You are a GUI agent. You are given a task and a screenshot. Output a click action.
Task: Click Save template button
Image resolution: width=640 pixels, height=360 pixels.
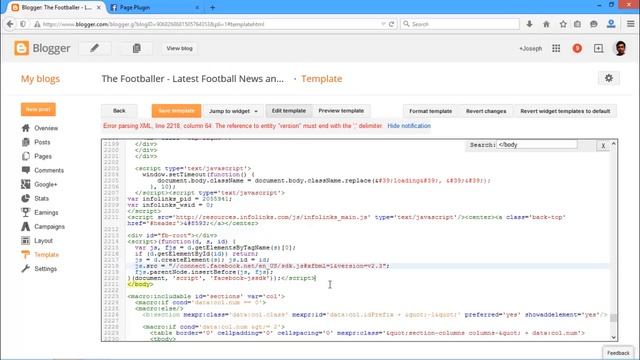176,111
